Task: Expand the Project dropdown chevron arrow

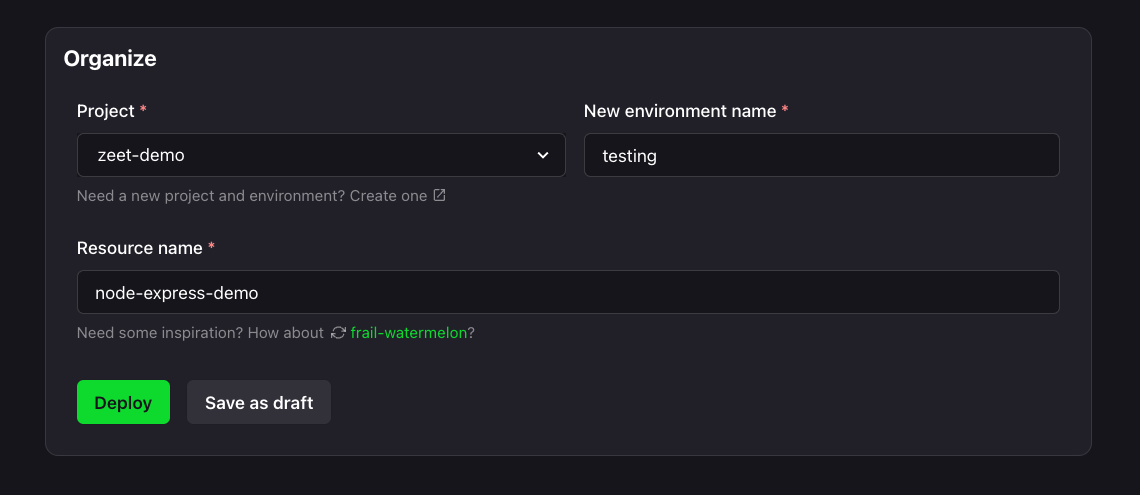Action: point(542,155)
